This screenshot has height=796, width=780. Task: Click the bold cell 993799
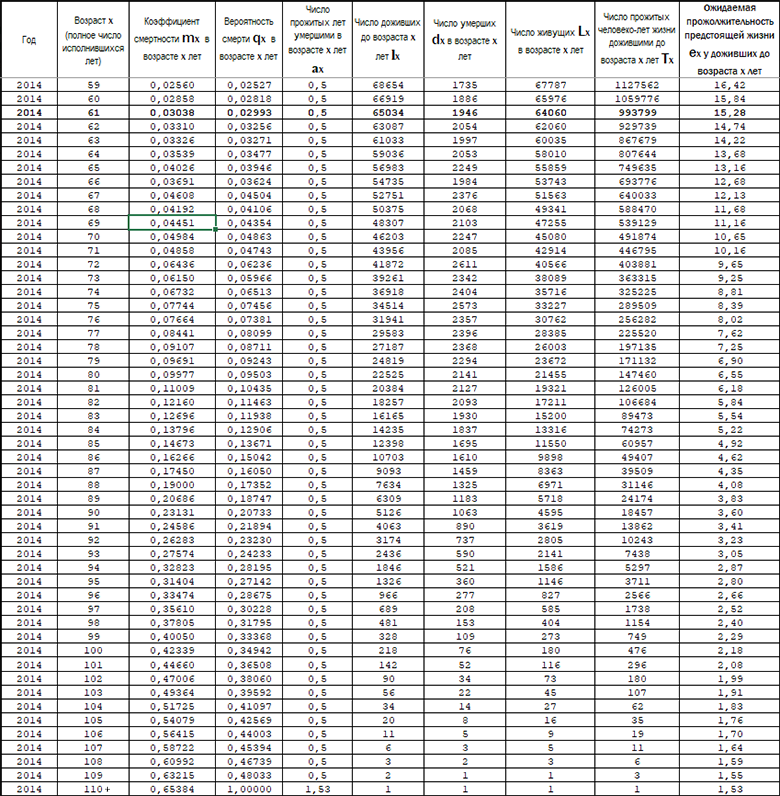pos(637,112)
